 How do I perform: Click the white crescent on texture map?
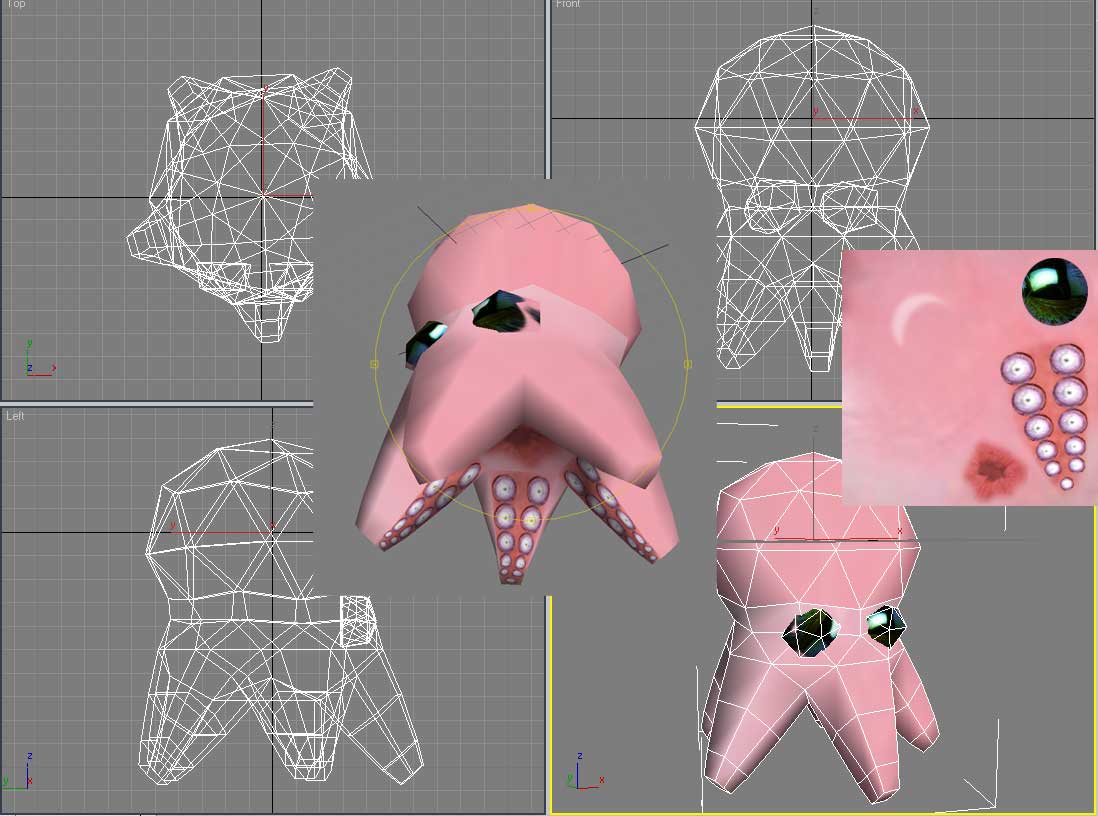pyautogui.click(x=920, y=317)
